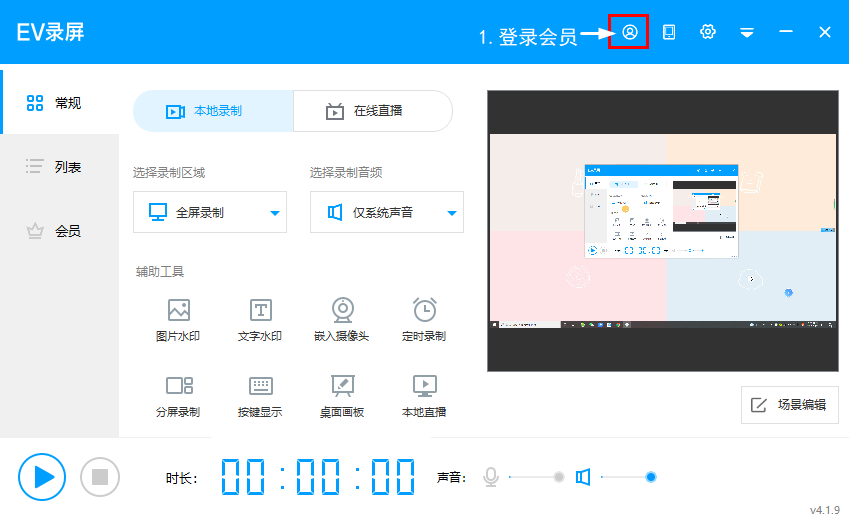Viewport: 849px width, 517px height.
Task: Start recording with the play button
Action: (x=42, y=477)
